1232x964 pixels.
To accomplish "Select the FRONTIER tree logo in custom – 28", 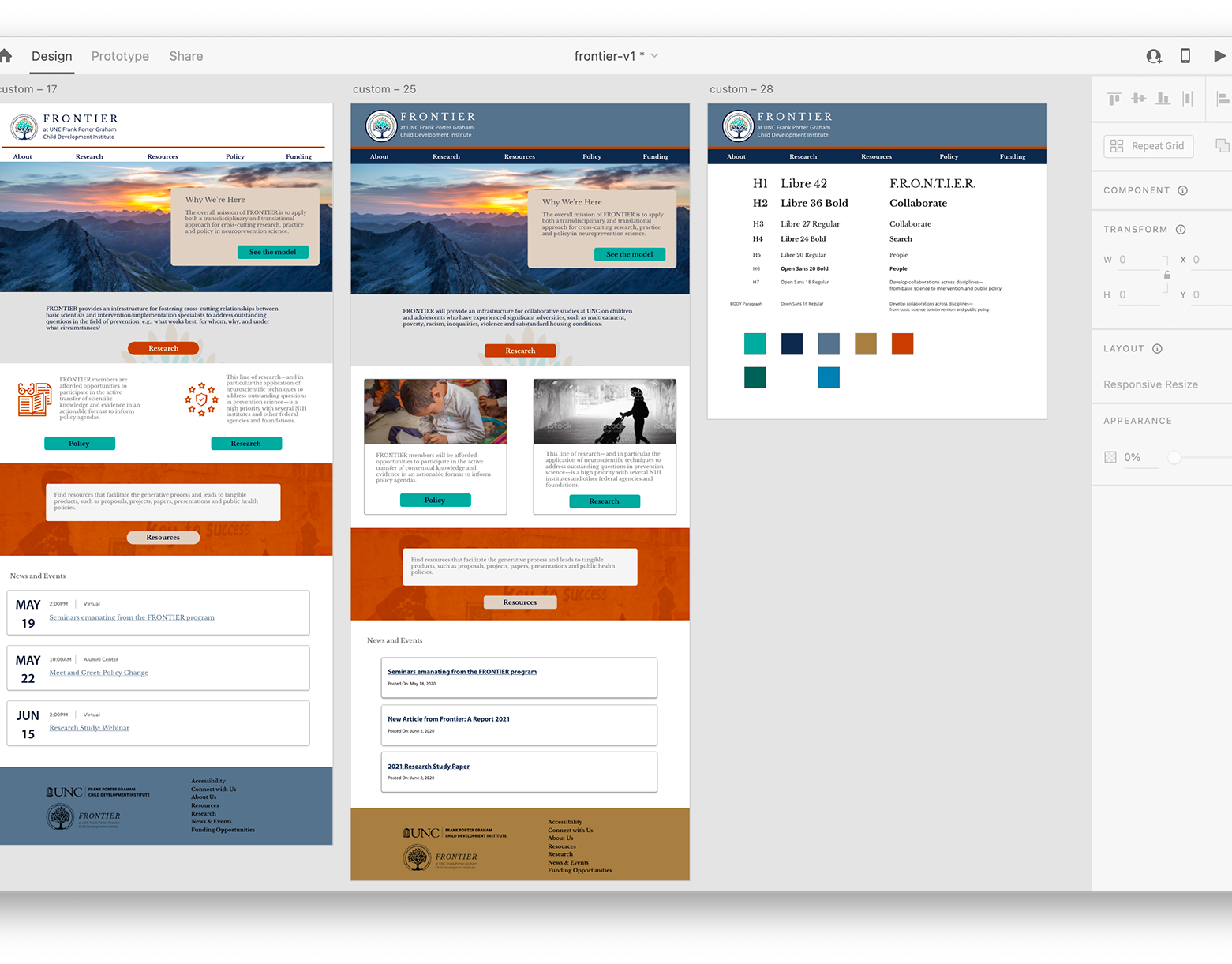I will click(x=738, y=126).
